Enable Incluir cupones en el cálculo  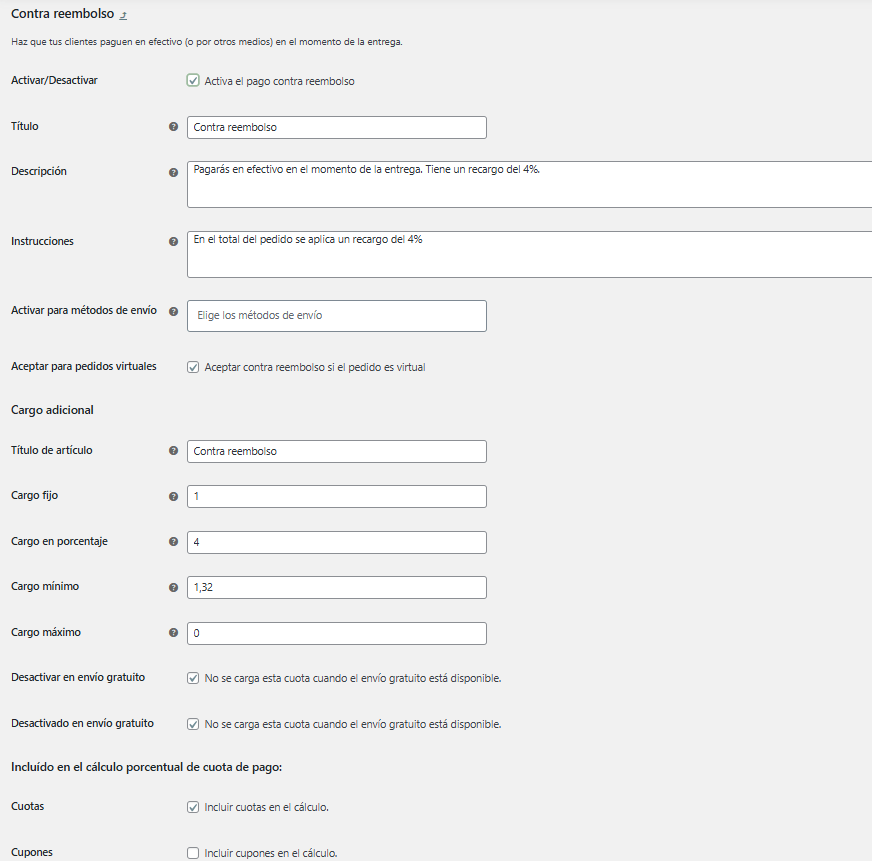coord(193,853)
